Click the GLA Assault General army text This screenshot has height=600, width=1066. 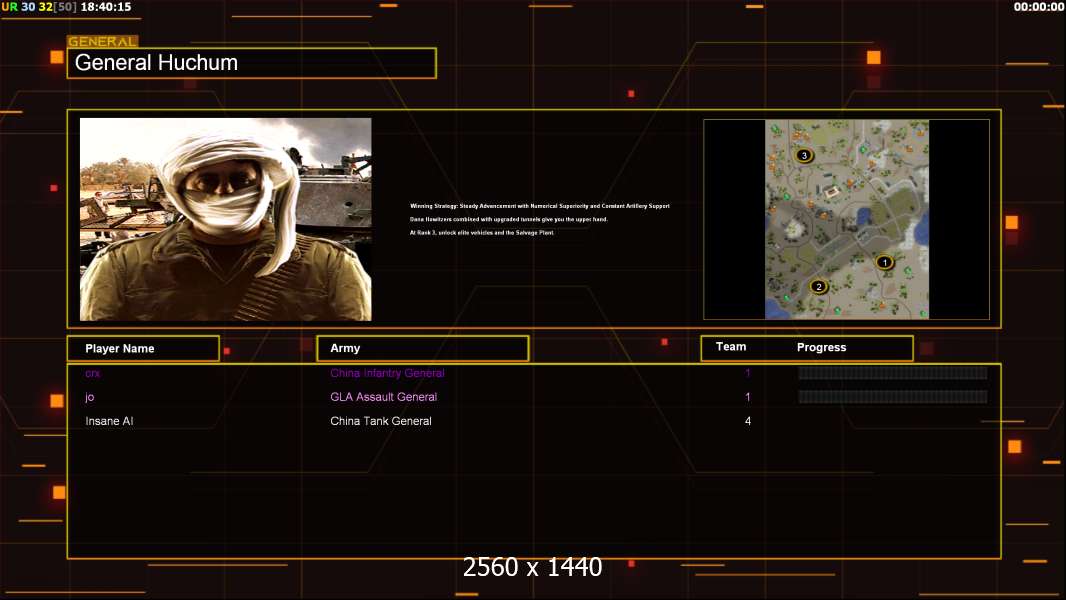[383, 397]
